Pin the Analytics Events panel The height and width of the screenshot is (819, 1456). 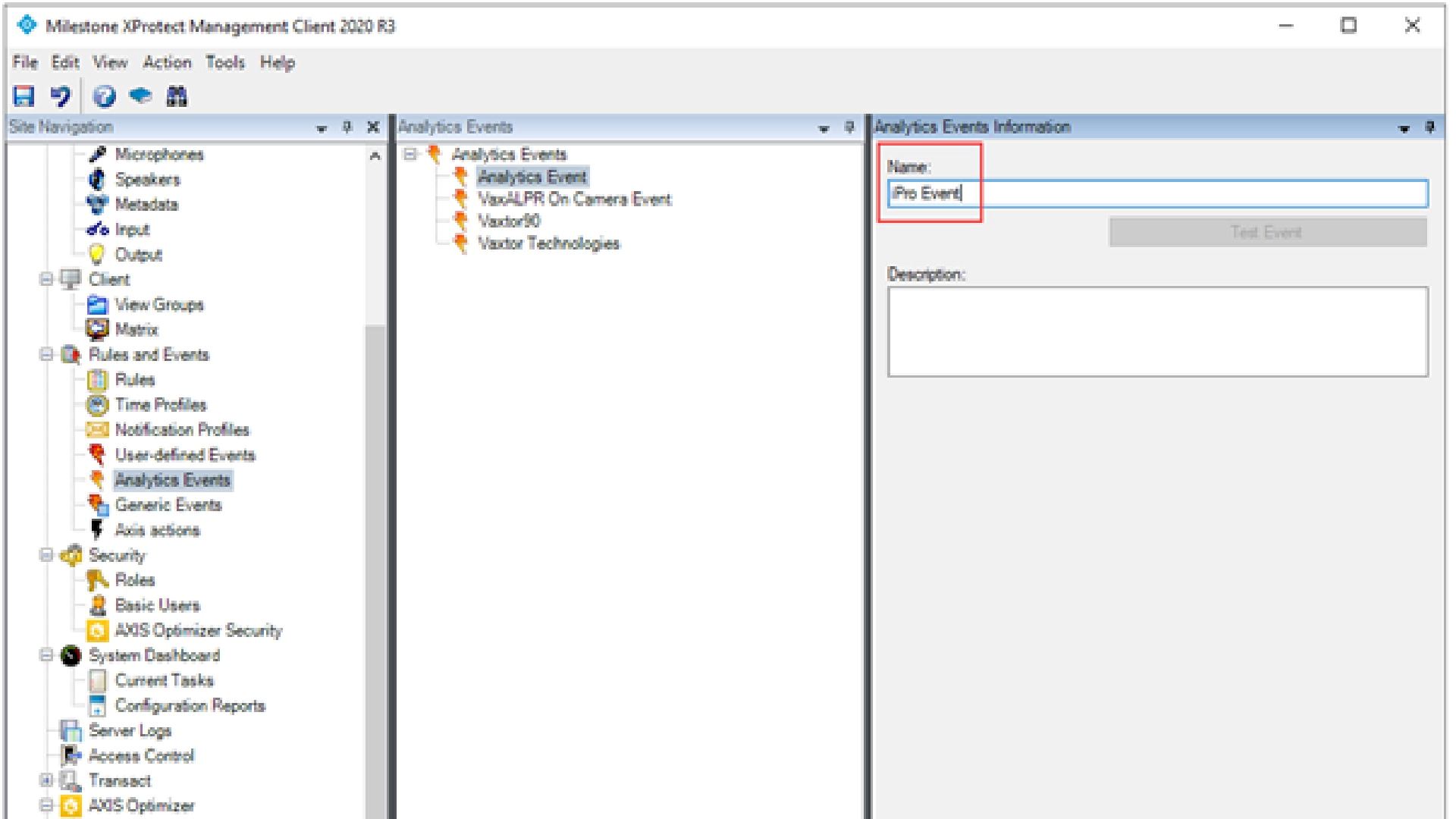click(x=849, y=127)
